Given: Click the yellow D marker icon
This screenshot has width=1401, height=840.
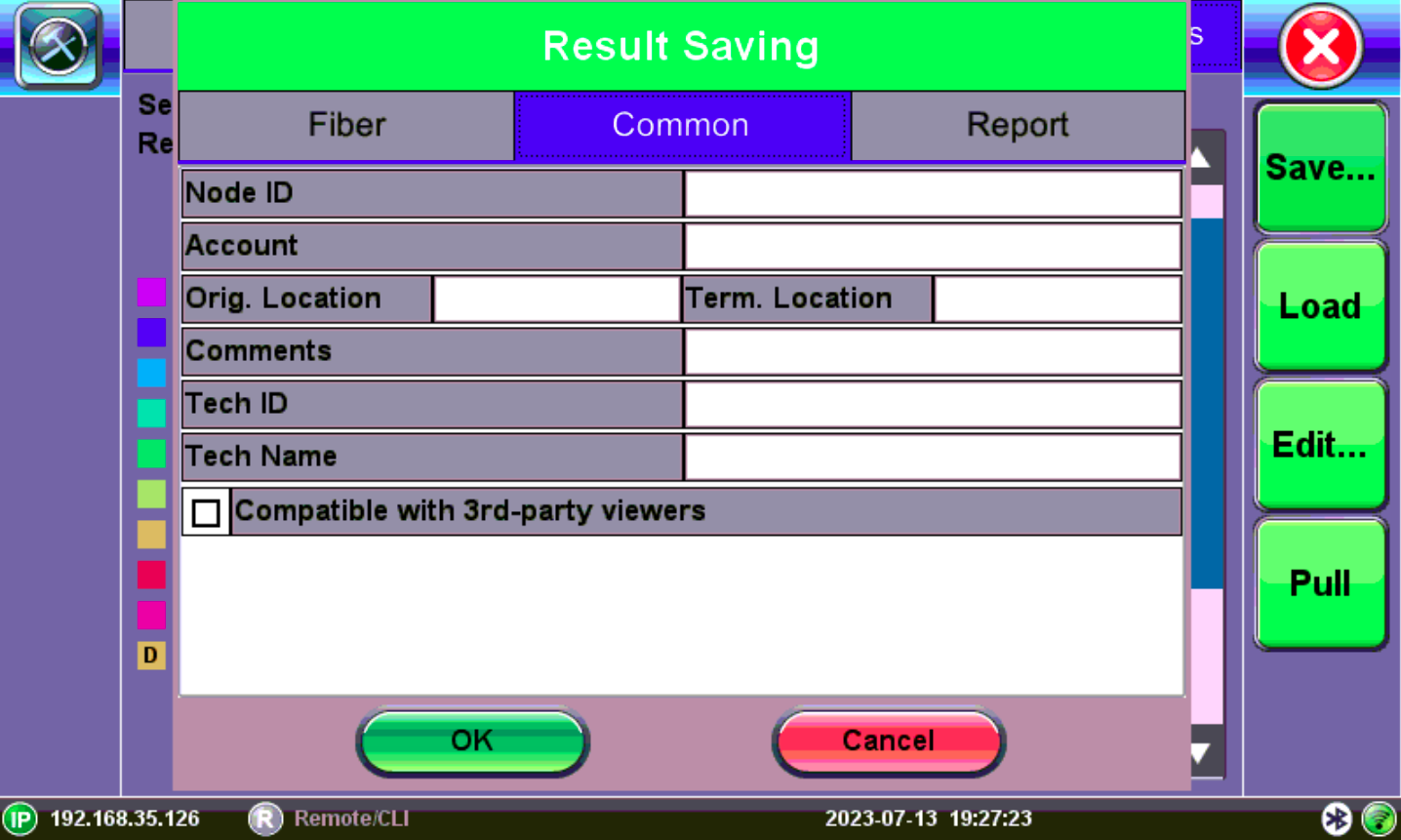Looking at the screenshot, I should pos(150,655).
